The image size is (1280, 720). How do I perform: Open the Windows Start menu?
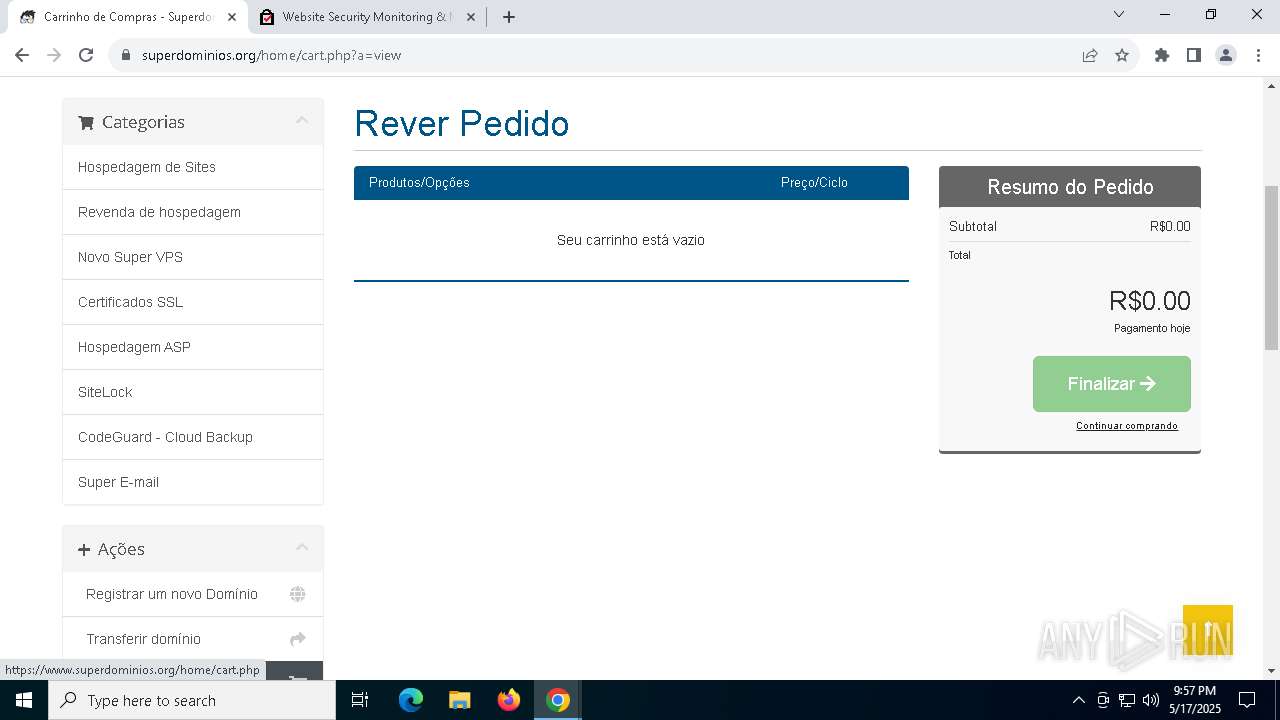point(24,700)
